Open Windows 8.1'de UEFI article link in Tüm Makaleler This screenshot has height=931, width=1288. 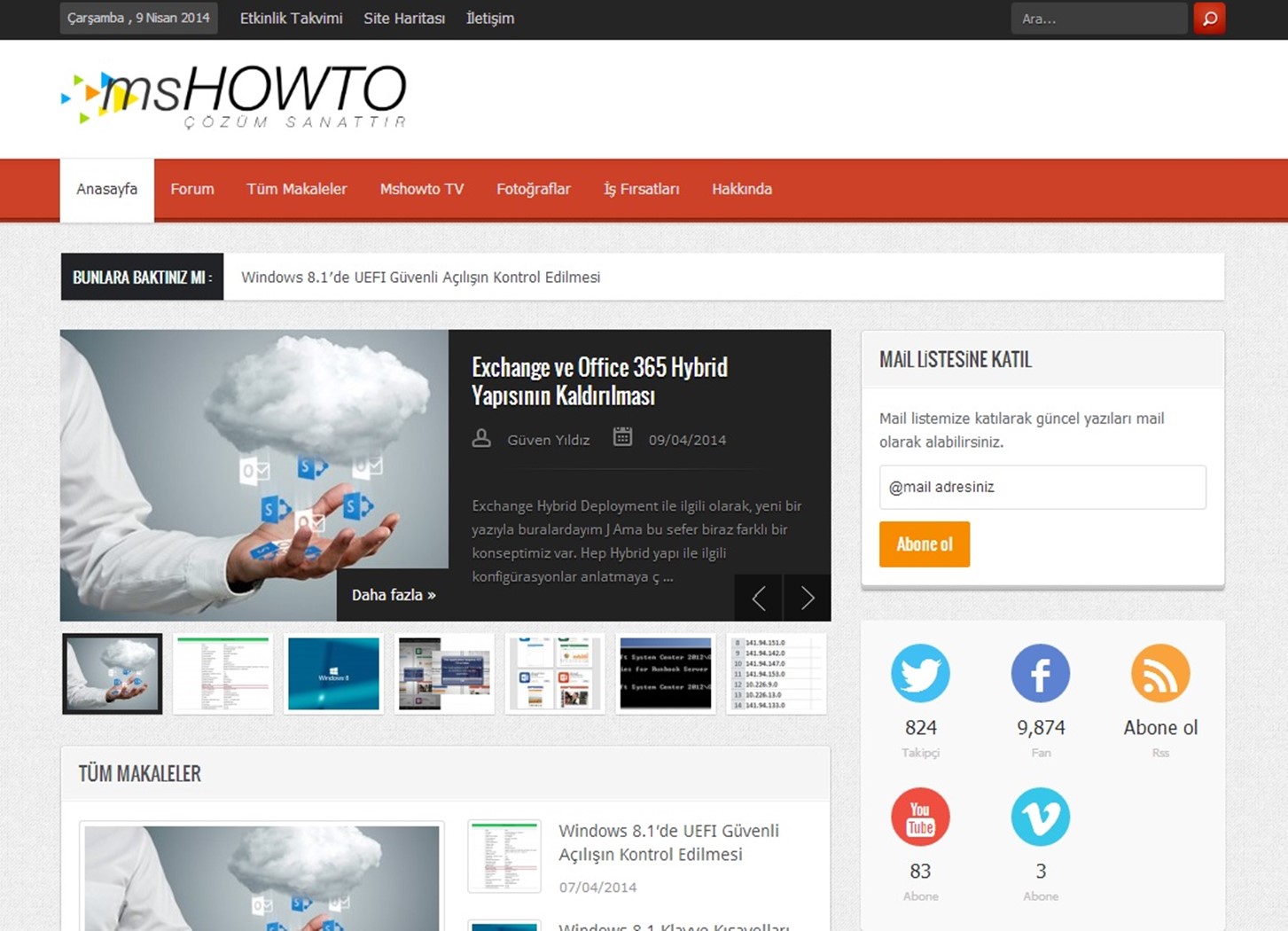pyautogui.click(x=668, y=842)
